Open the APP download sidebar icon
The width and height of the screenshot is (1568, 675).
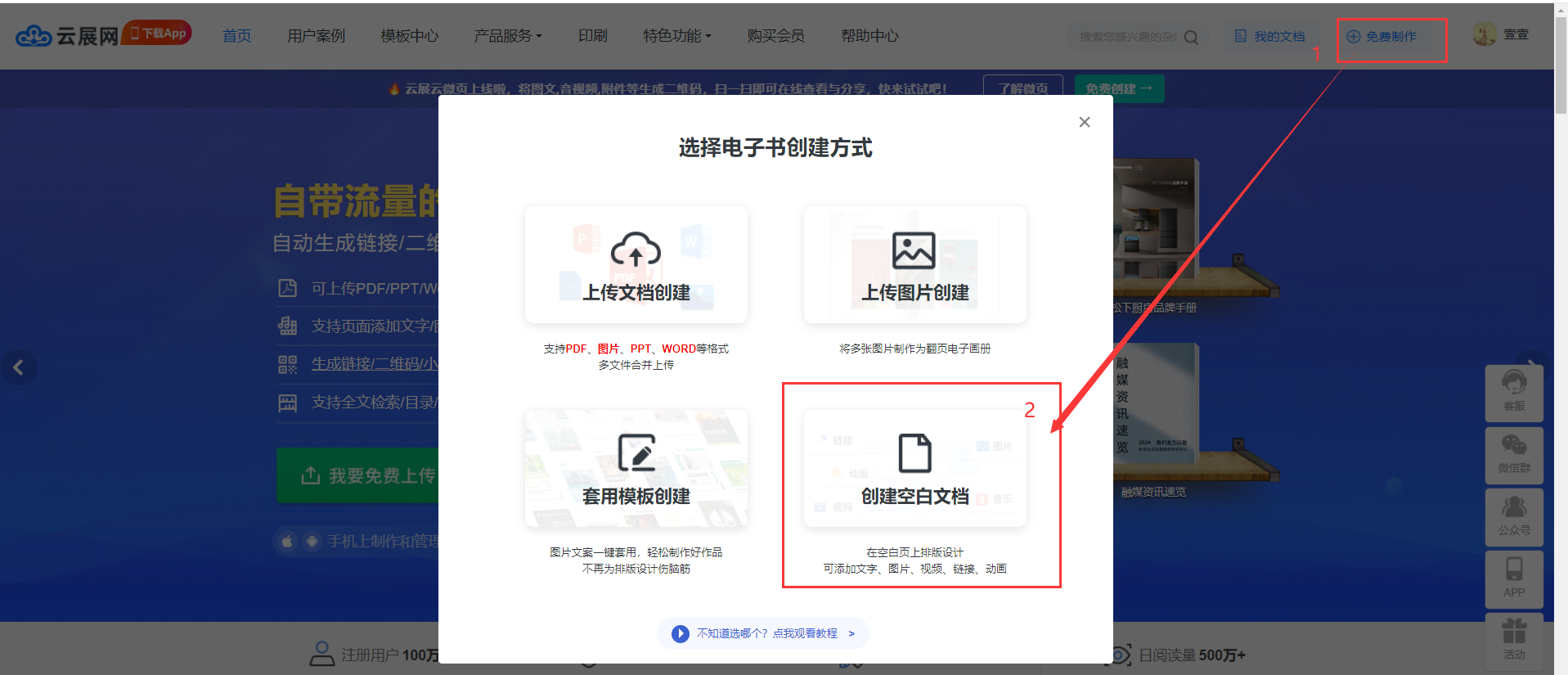(x=1513, y=577)
